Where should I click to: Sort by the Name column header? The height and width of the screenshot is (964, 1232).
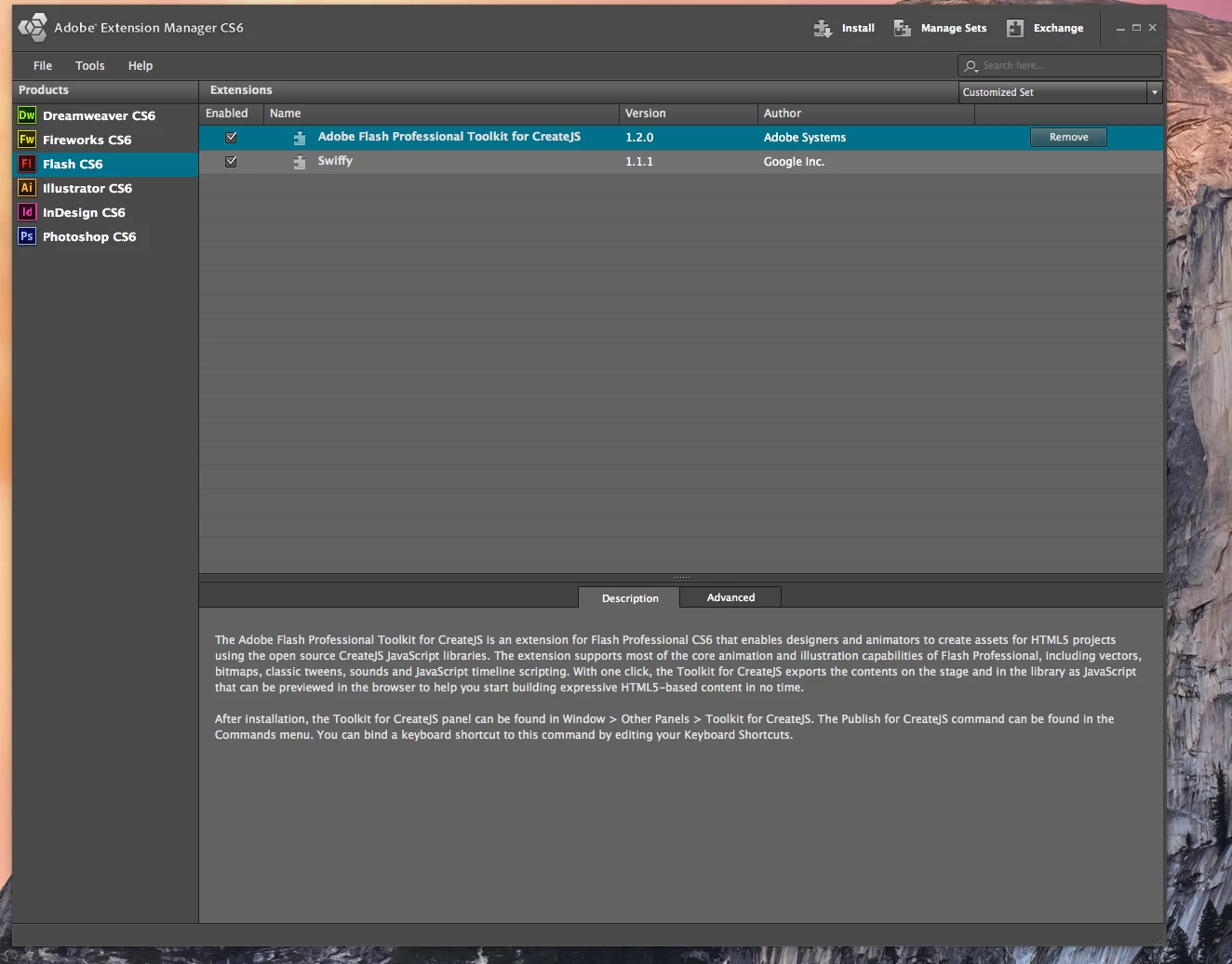(x=441, y=114)
